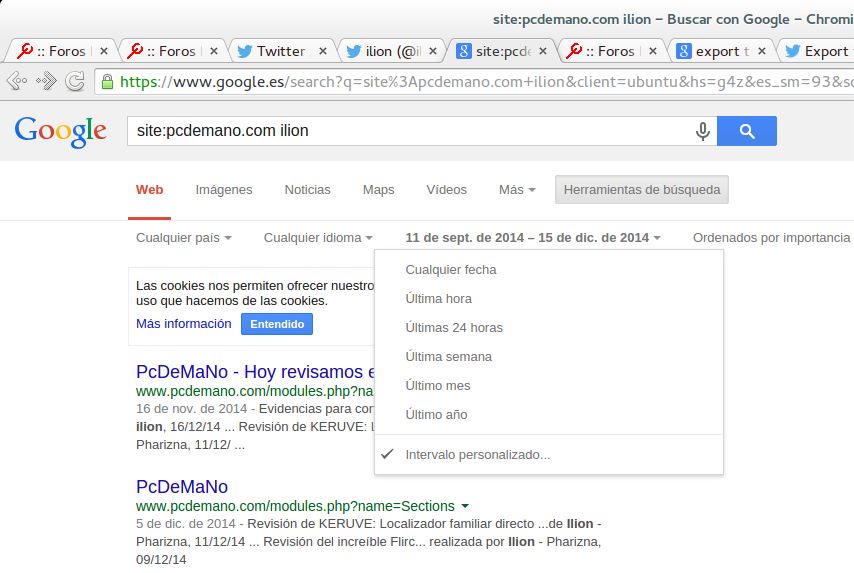Click the browser forward arrow button
The width and height of the screenshot is (854, 573).
[x=46, y=82]
